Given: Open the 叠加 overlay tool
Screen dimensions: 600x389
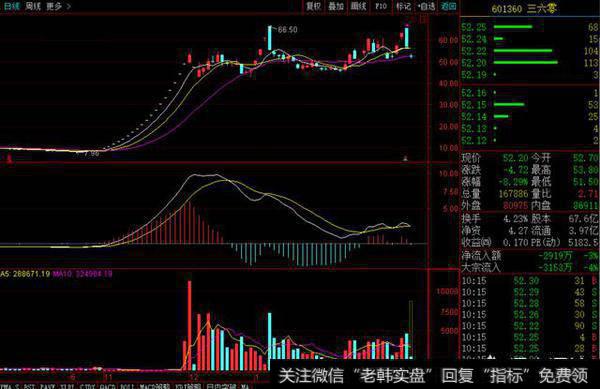Looking at the screenshot, I should (336, 6).
